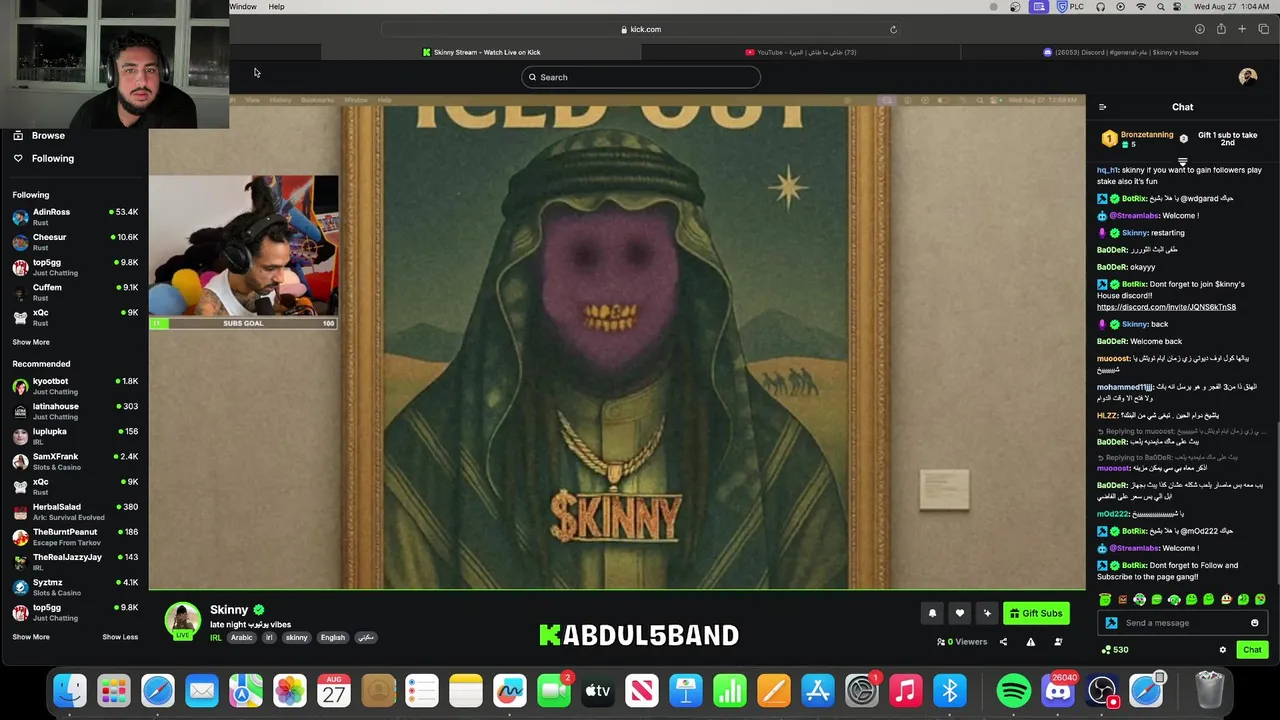Switch to Skinny Stream Kick tab

click(481, 52)
